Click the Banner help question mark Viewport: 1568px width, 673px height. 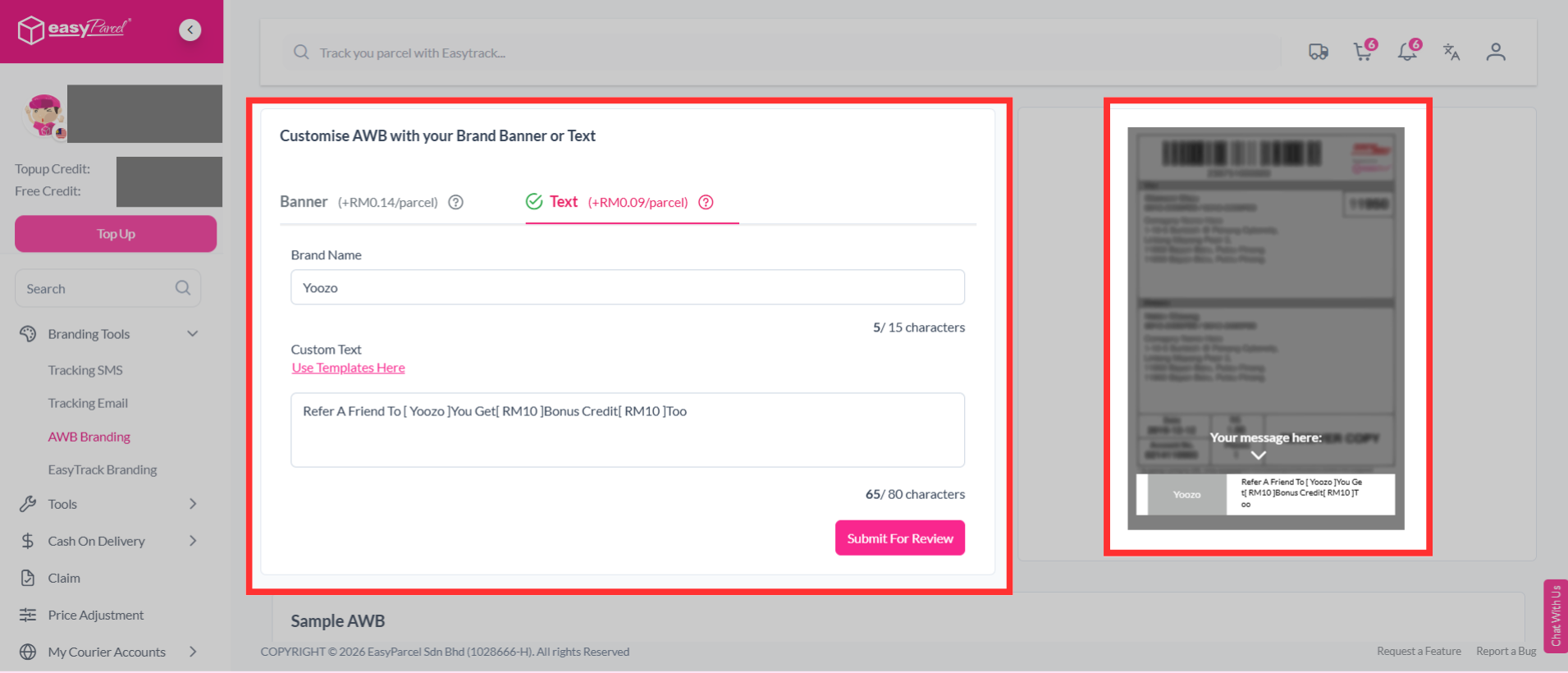(x=456, y=202)
